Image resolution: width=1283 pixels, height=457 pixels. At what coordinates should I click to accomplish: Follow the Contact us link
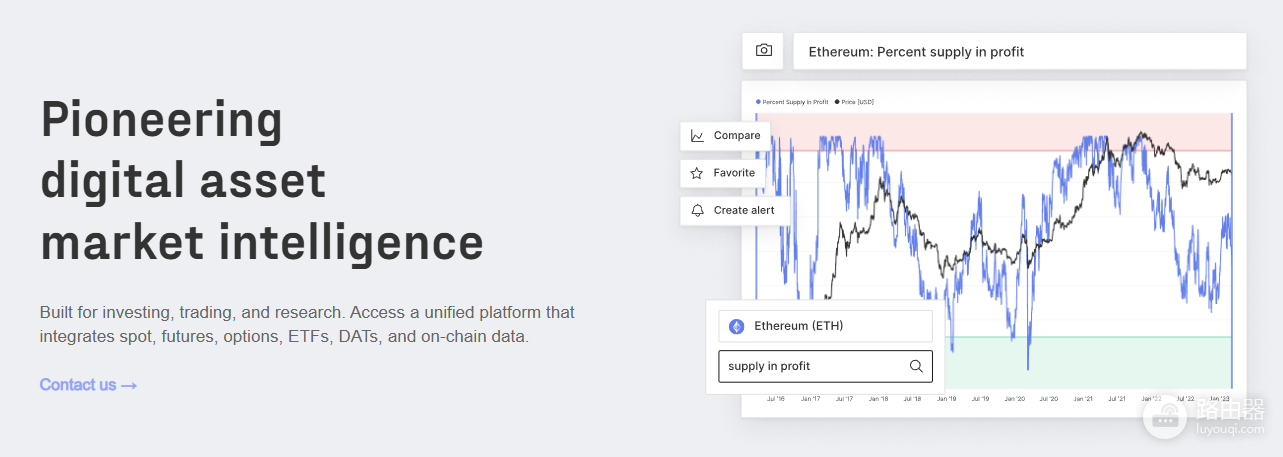(x=88, y=385)
